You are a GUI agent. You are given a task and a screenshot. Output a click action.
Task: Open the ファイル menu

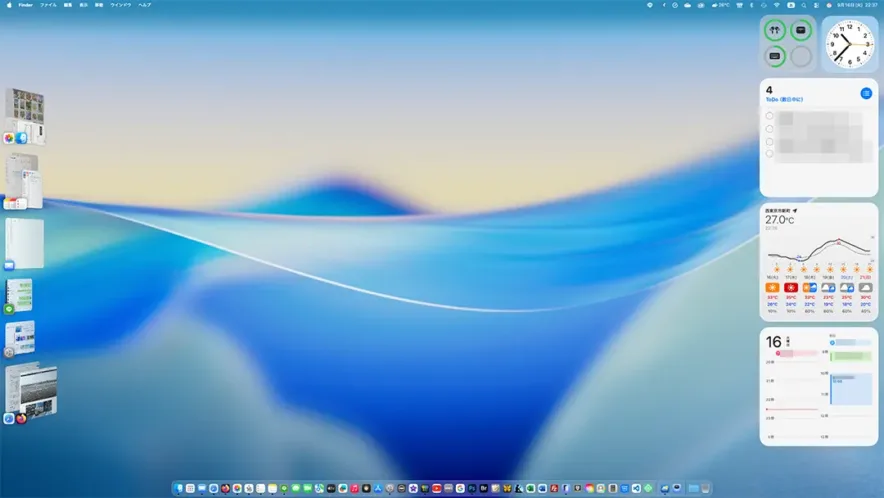(x=48, y=5)
